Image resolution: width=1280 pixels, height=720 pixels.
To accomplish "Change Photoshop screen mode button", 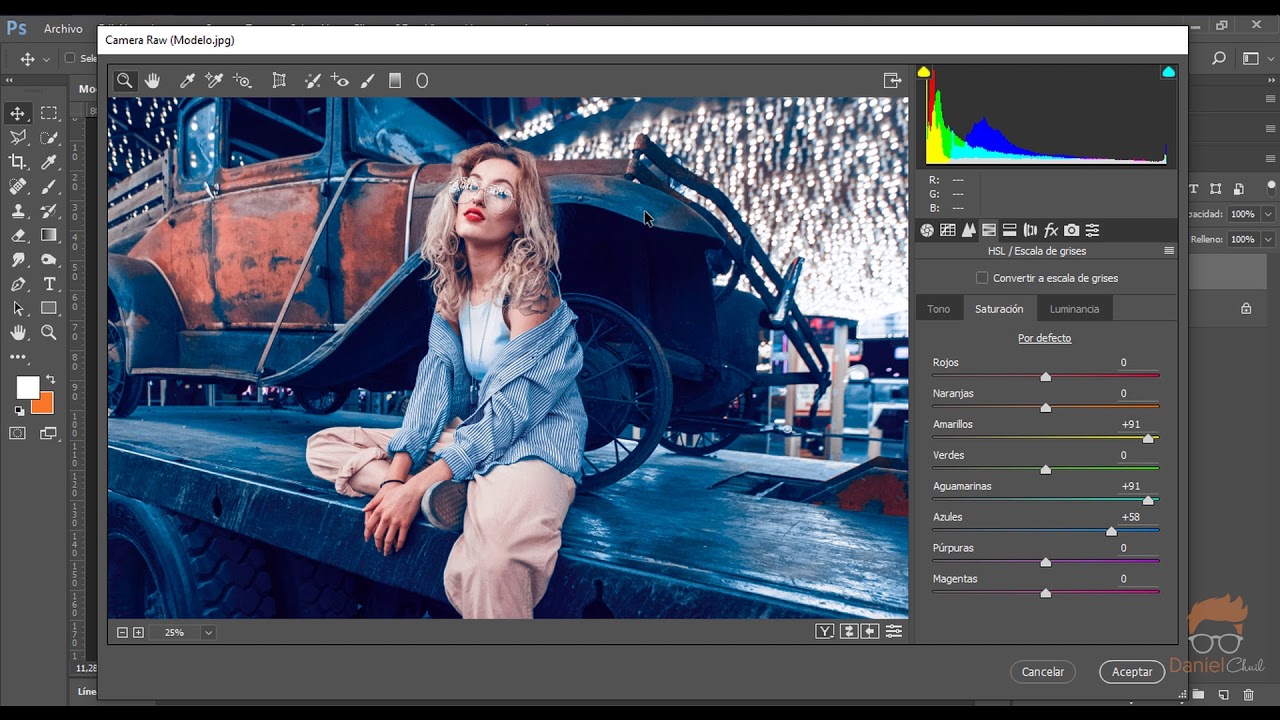I will point(49,433).
